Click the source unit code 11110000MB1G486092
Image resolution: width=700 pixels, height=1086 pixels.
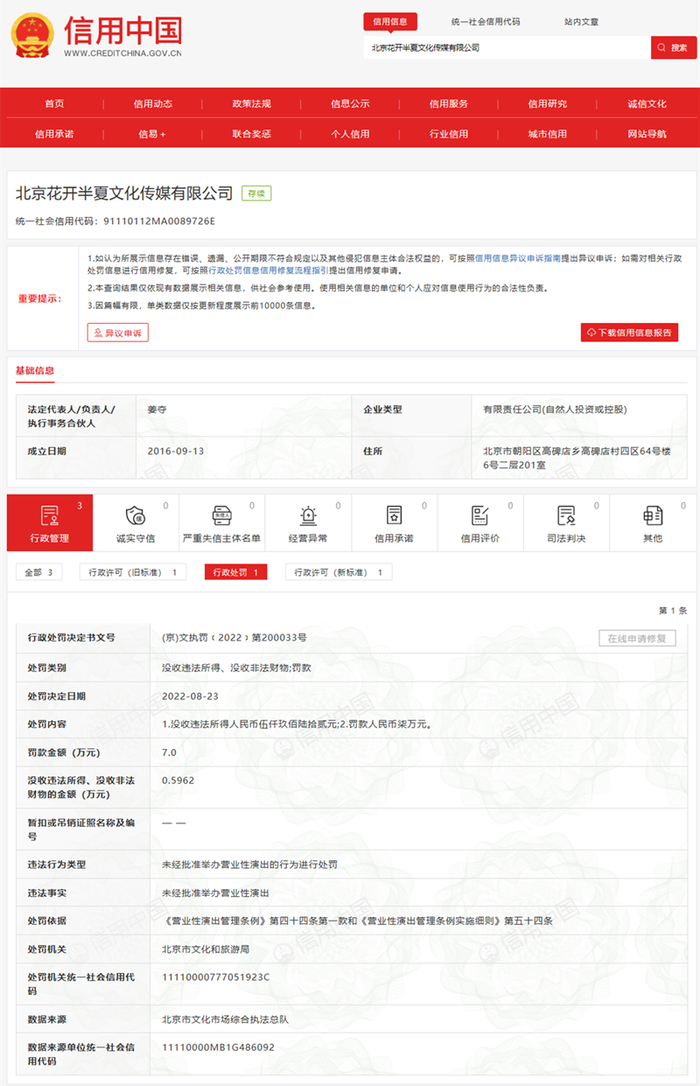[x=218, y=1047]
